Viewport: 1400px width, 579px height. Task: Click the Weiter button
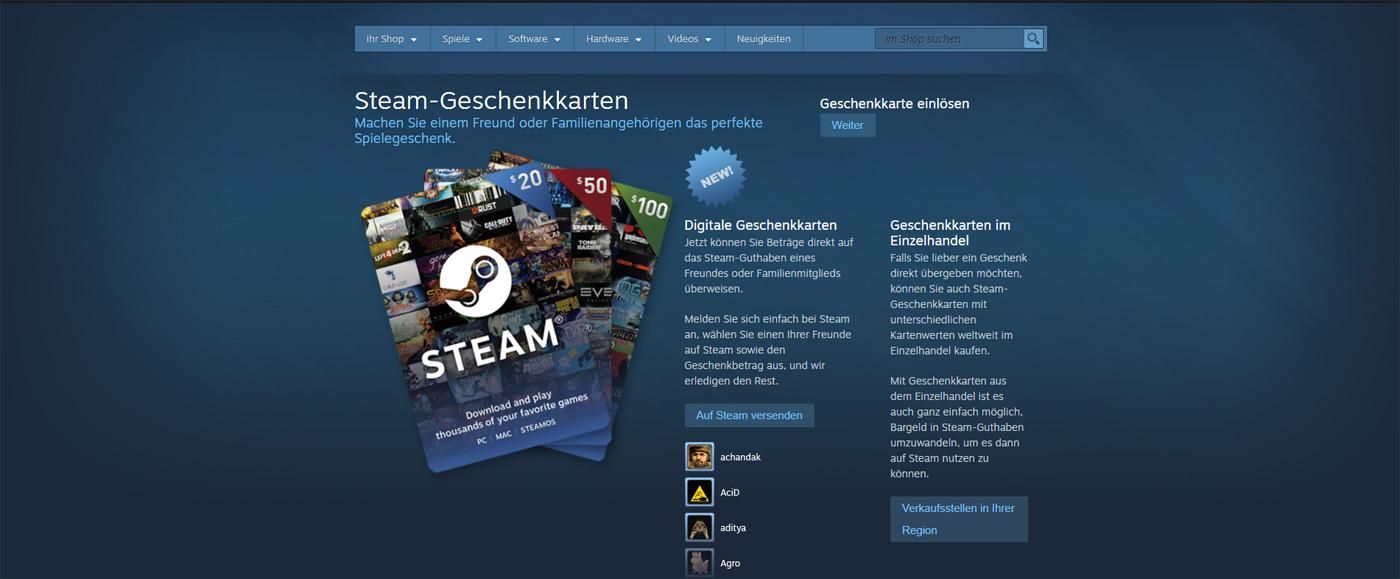[847, 125]
